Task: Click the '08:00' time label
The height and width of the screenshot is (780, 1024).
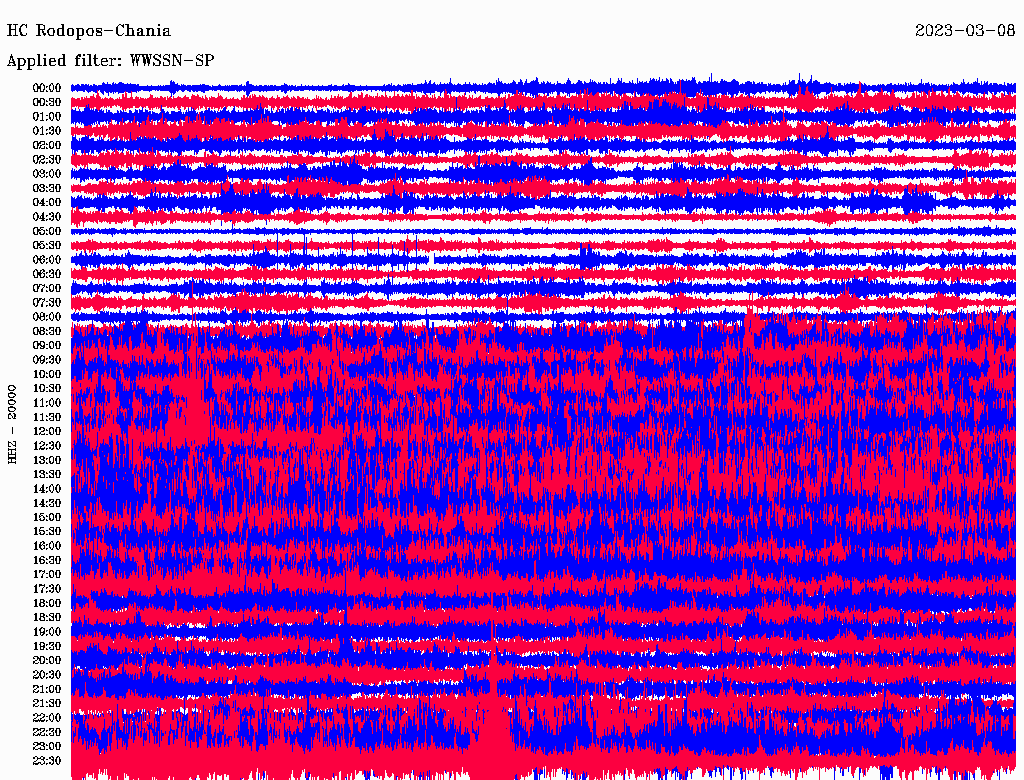Action: point(47,317)
